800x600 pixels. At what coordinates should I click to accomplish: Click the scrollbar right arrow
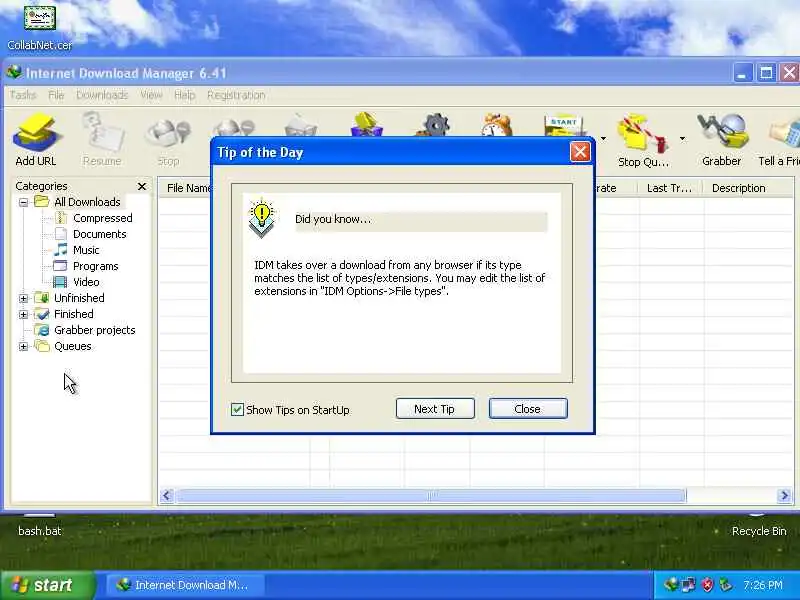coord(784,495)
